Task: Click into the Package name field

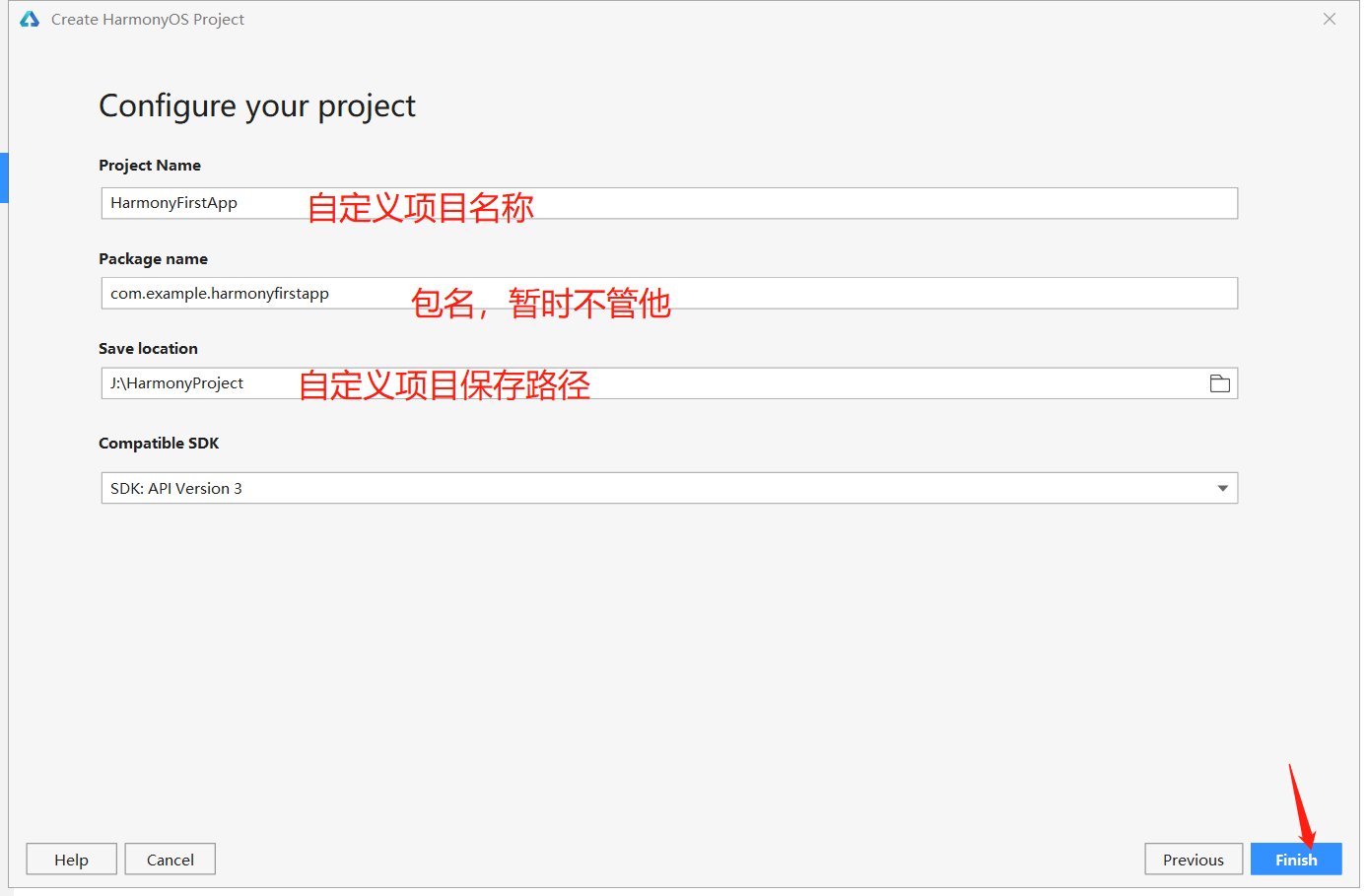Action: pyautogui.click(x=669, y=293)
